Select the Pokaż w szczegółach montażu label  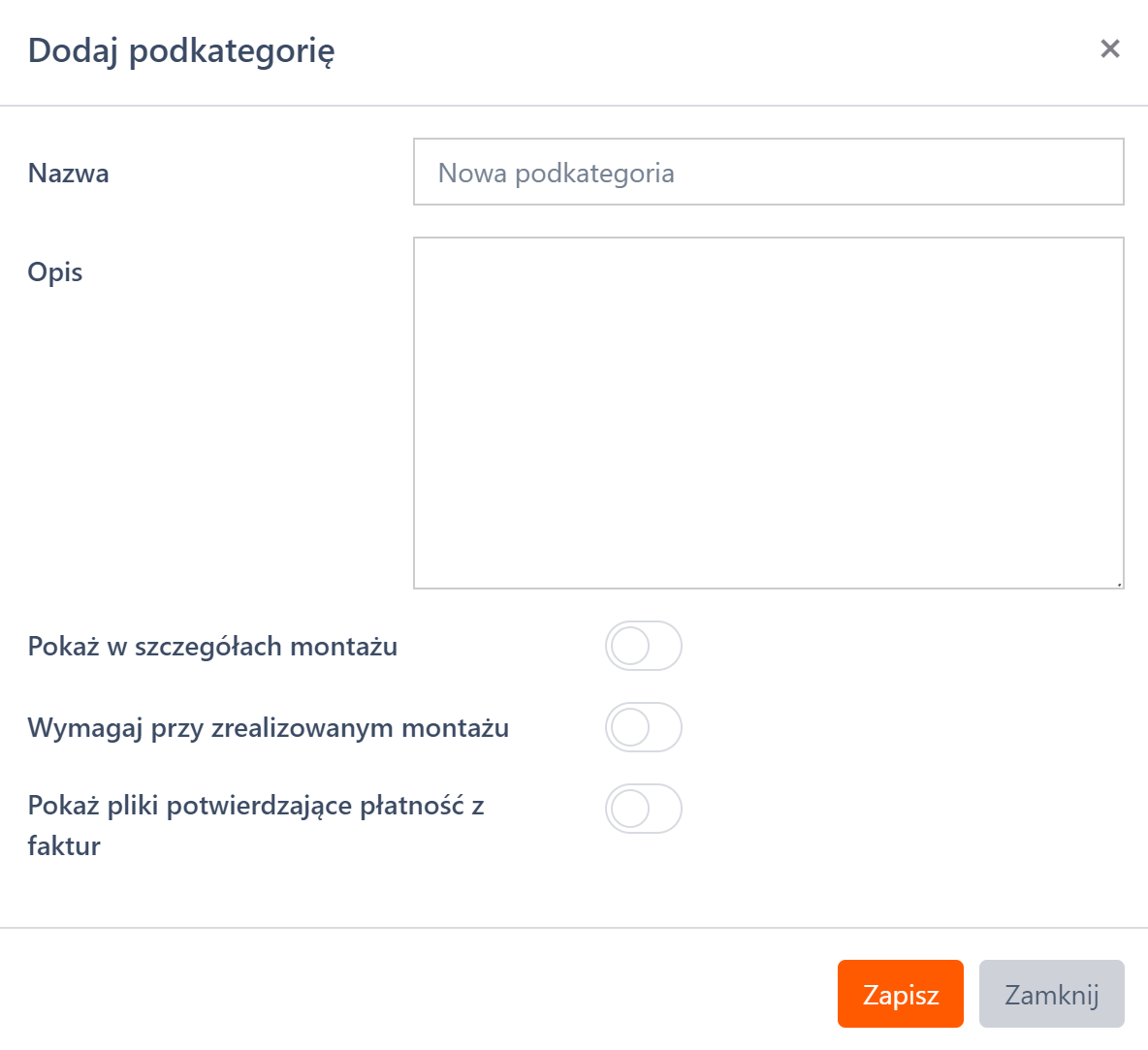(x=212, y=647)
